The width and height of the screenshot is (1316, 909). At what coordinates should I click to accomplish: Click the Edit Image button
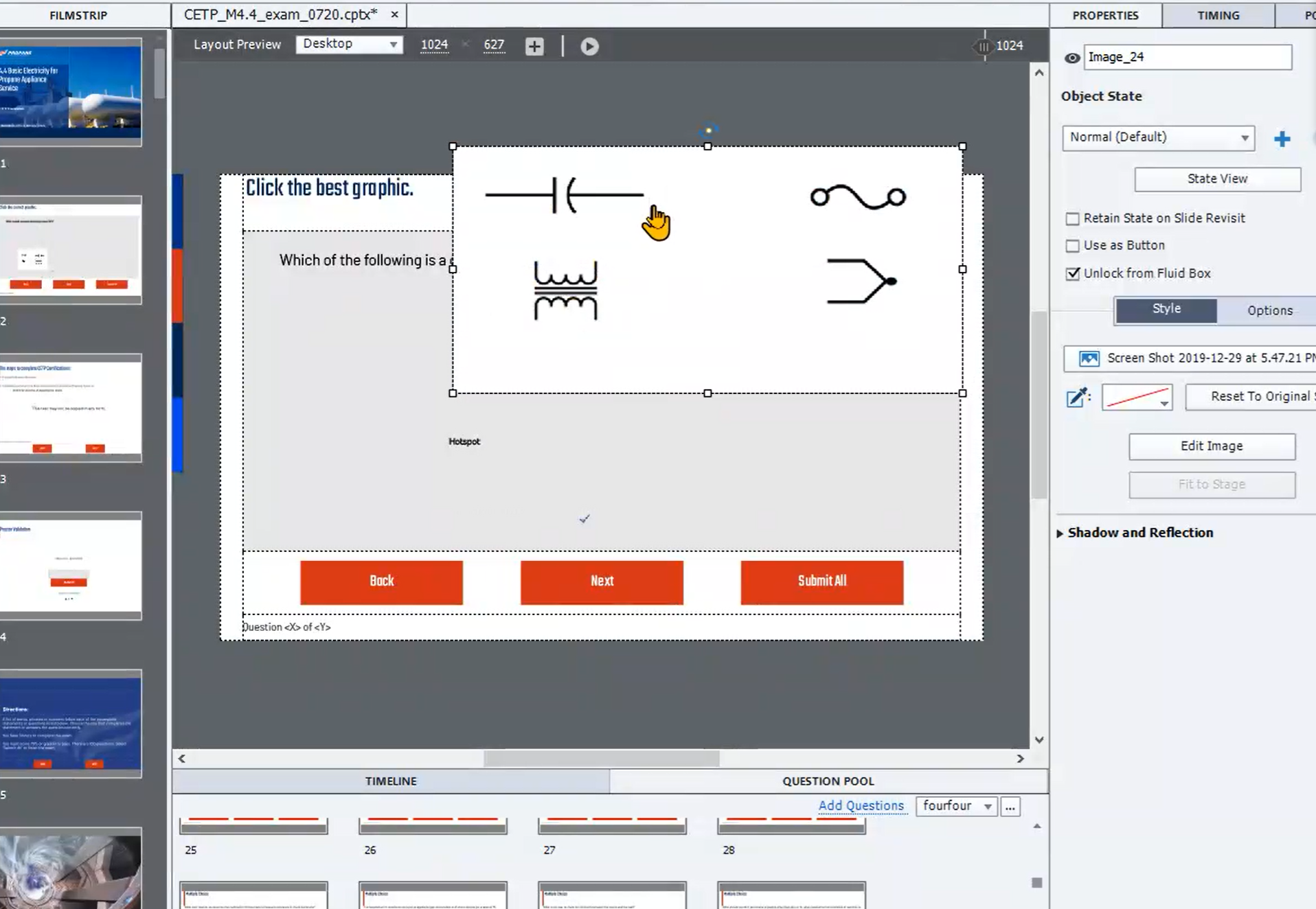1212,446
